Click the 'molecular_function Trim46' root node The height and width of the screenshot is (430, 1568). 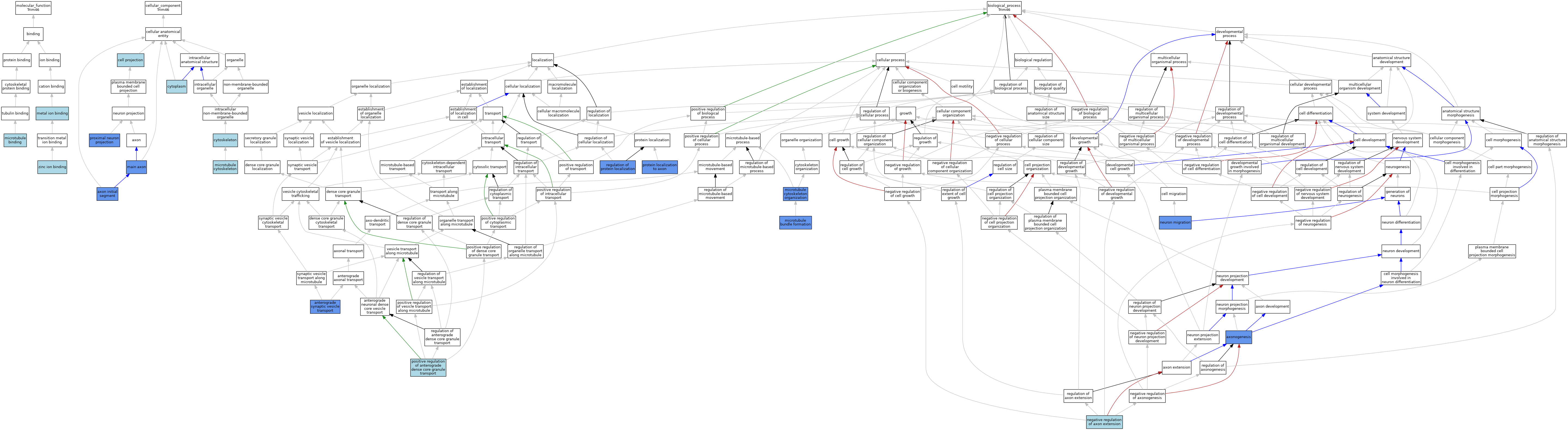pyautogui.click(x=33, y=8)
